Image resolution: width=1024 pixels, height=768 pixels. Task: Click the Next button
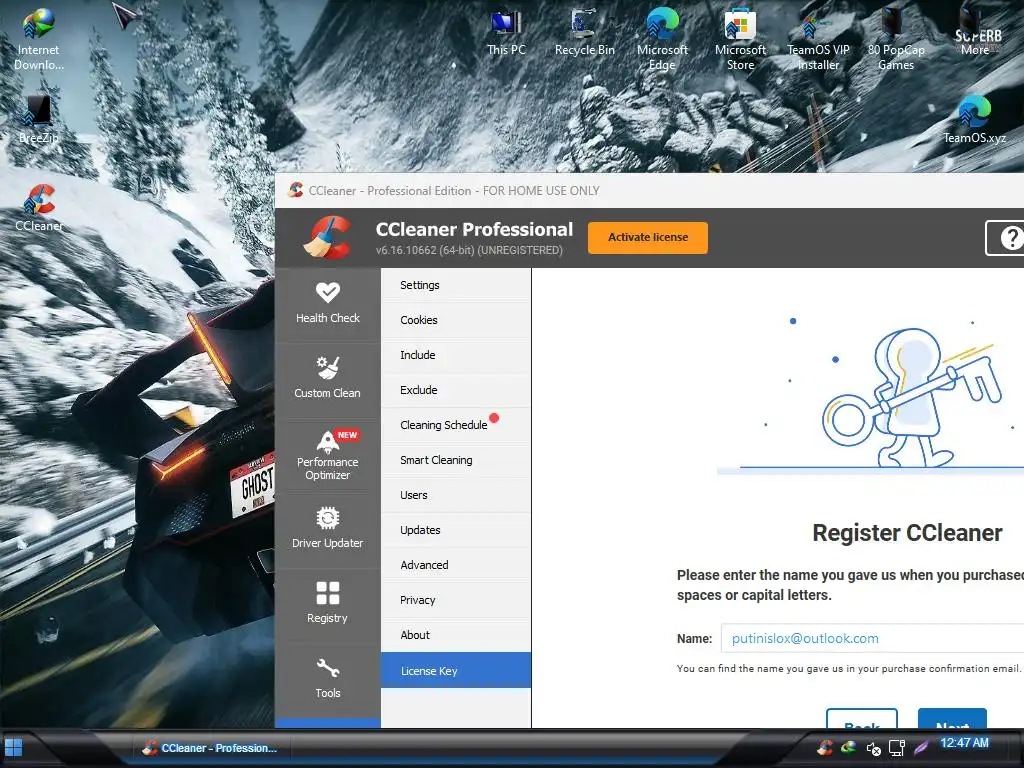tap(952, 718)
